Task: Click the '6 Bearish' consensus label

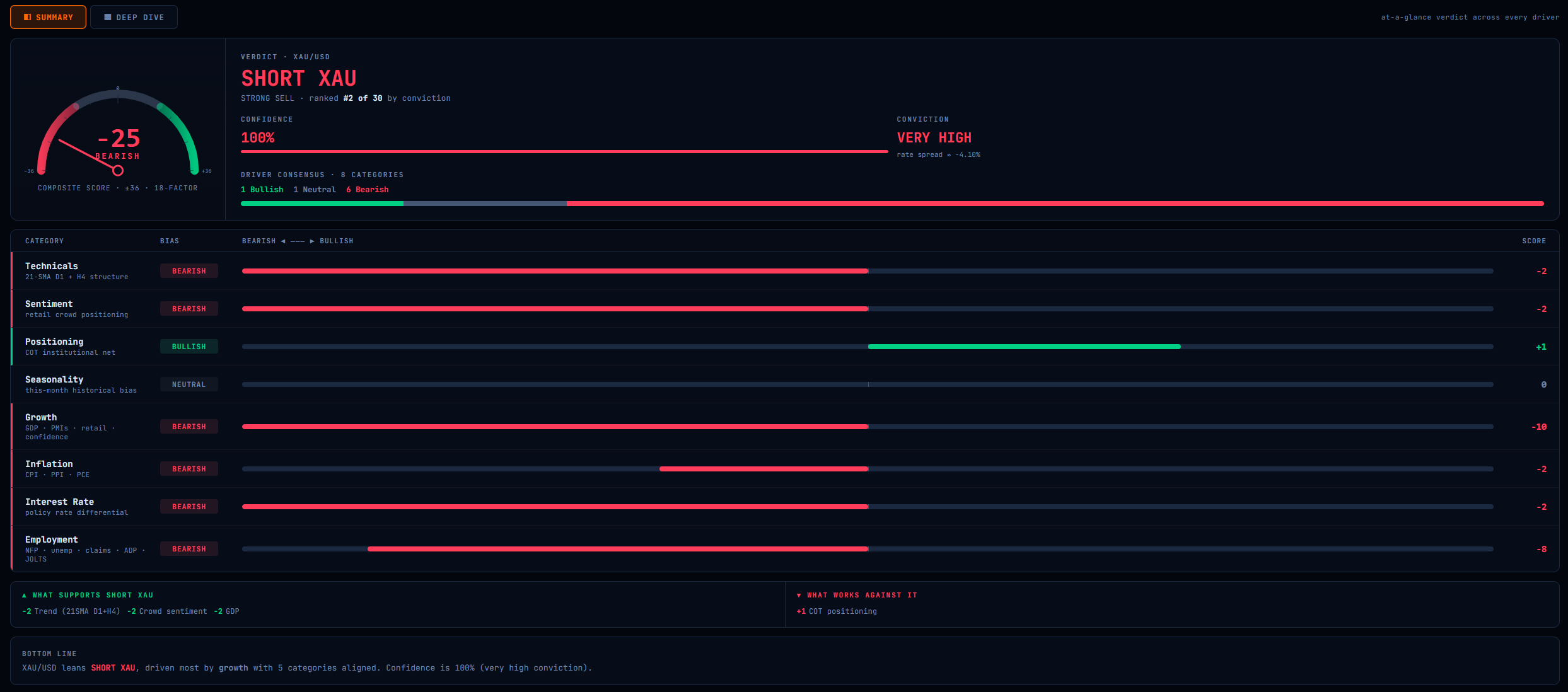Action: (368, 190)
